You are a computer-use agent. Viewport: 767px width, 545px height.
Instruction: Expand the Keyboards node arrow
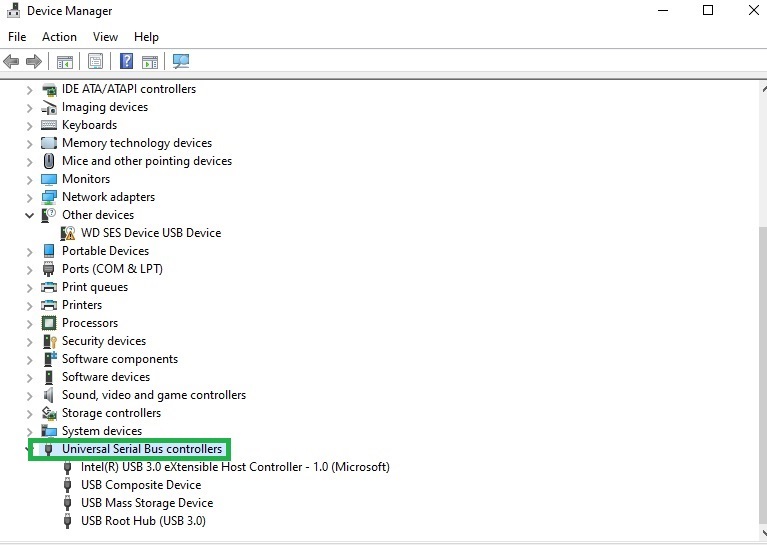coord(29,126)
